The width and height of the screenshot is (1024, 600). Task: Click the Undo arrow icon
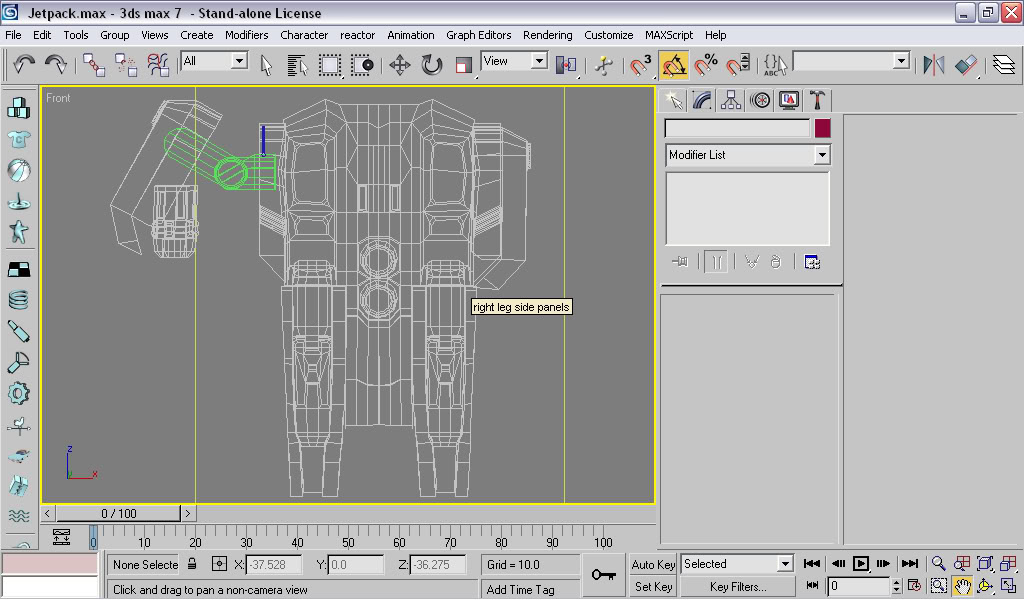pyautogui.click(x=24, y=65)
